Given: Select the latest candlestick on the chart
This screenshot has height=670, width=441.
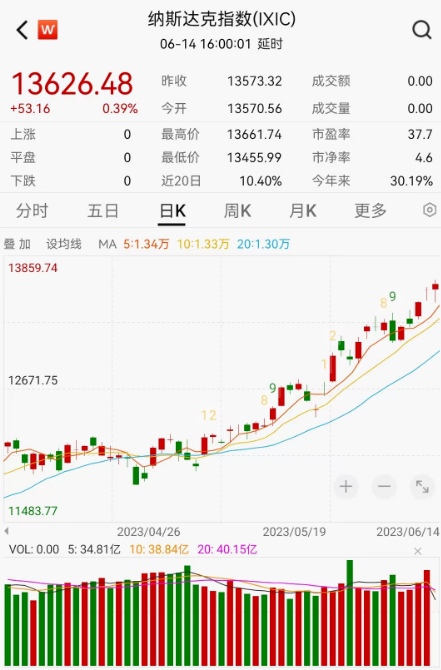Looking at the screenshot, I should 435,288.
